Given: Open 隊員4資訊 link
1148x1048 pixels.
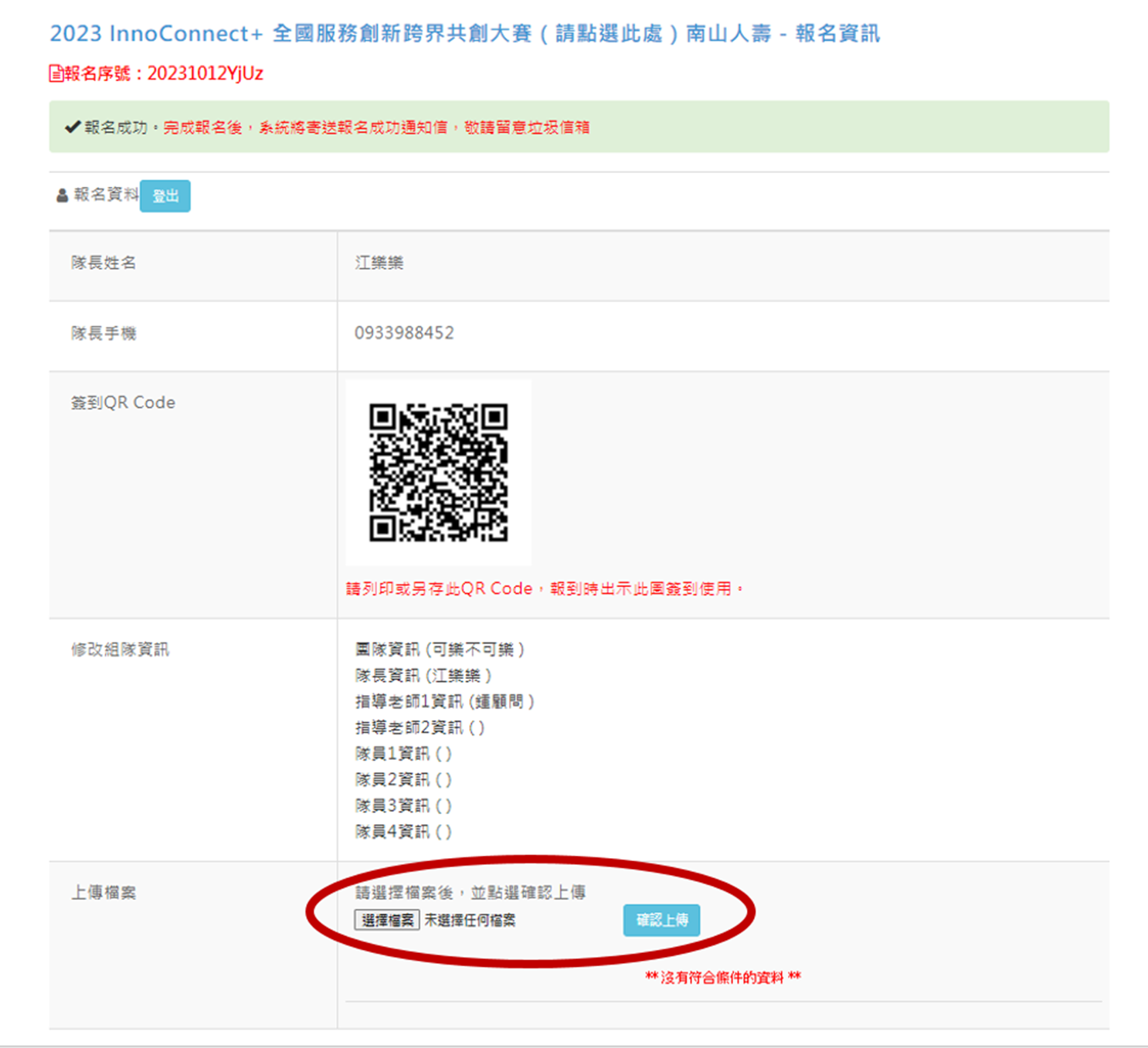Looking at the screenshot, I should point(403,832).
